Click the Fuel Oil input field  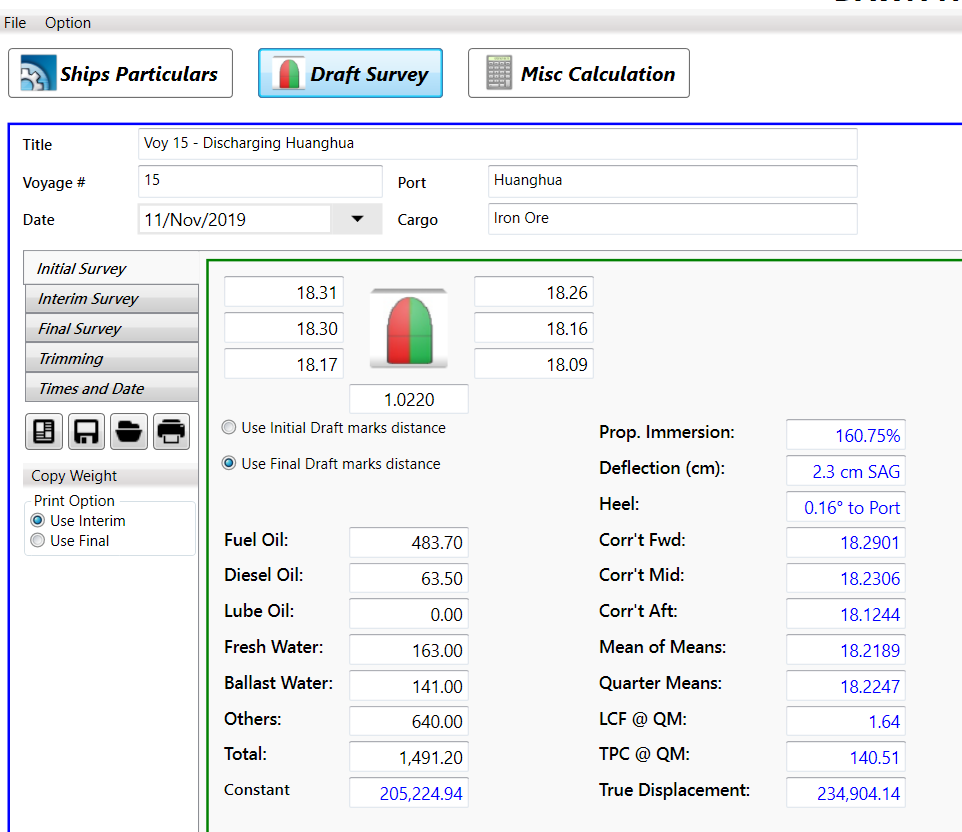coord(409,543)
